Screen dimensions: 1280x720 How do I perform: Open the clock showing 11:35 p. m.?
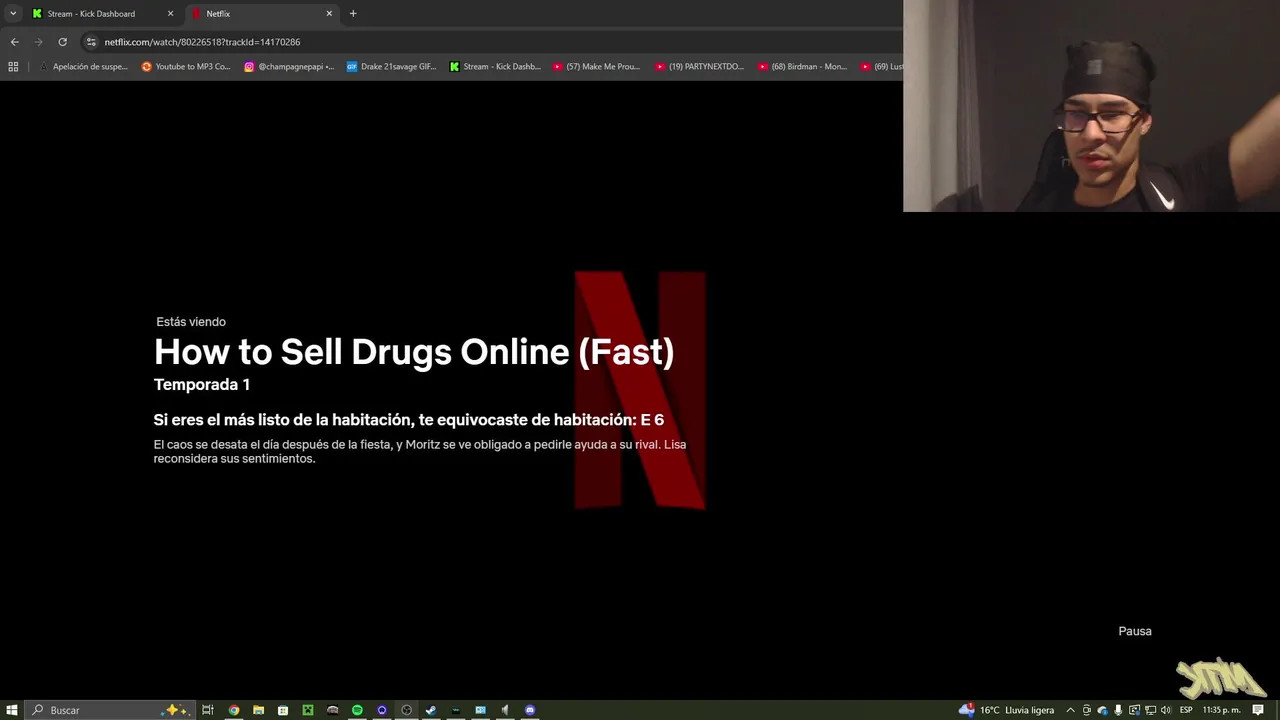1222,710
